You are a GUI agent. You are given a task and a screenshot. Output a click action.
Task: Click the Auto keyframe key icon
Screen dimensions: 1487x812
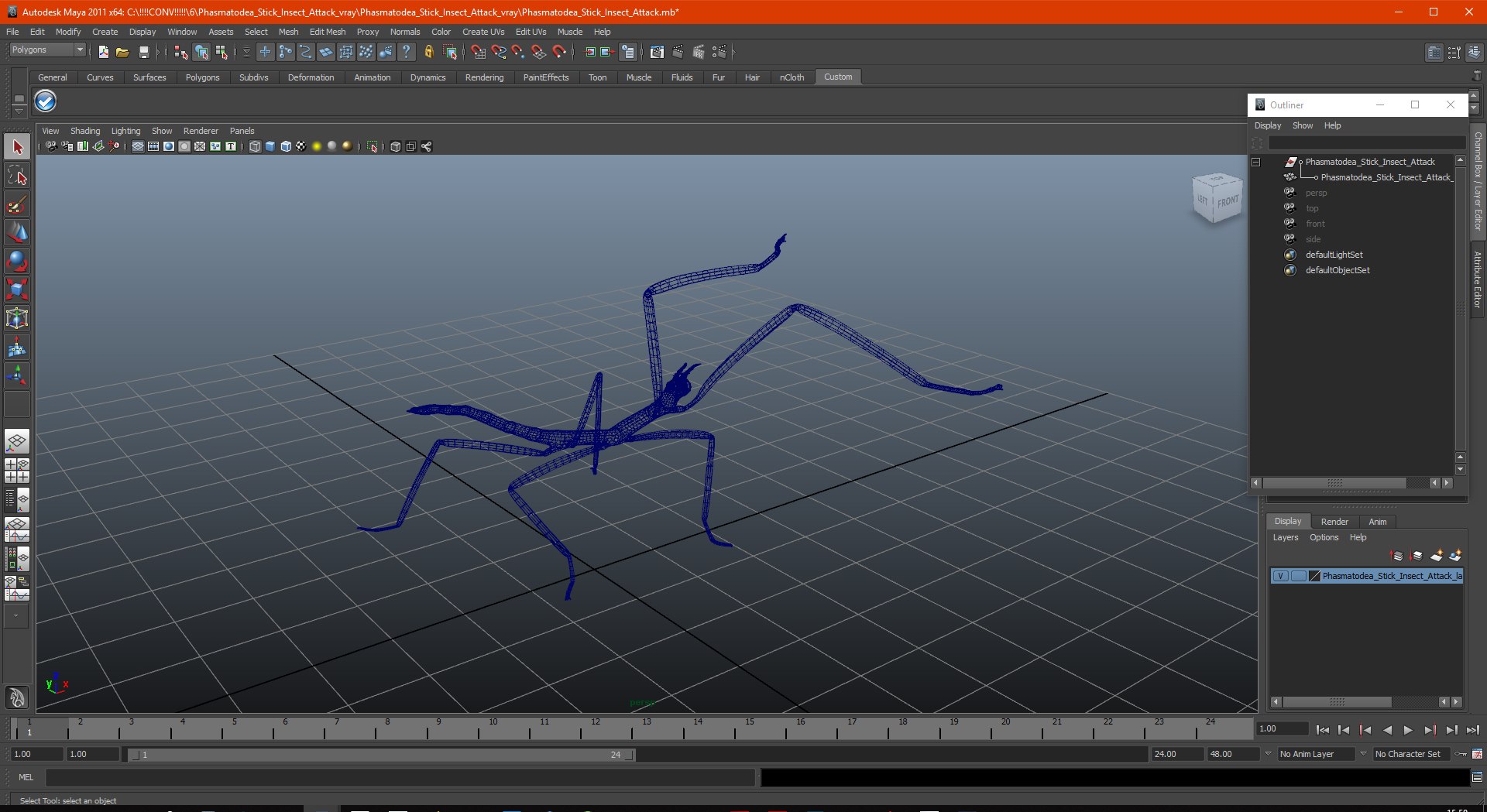click(x=1461, y=754)
